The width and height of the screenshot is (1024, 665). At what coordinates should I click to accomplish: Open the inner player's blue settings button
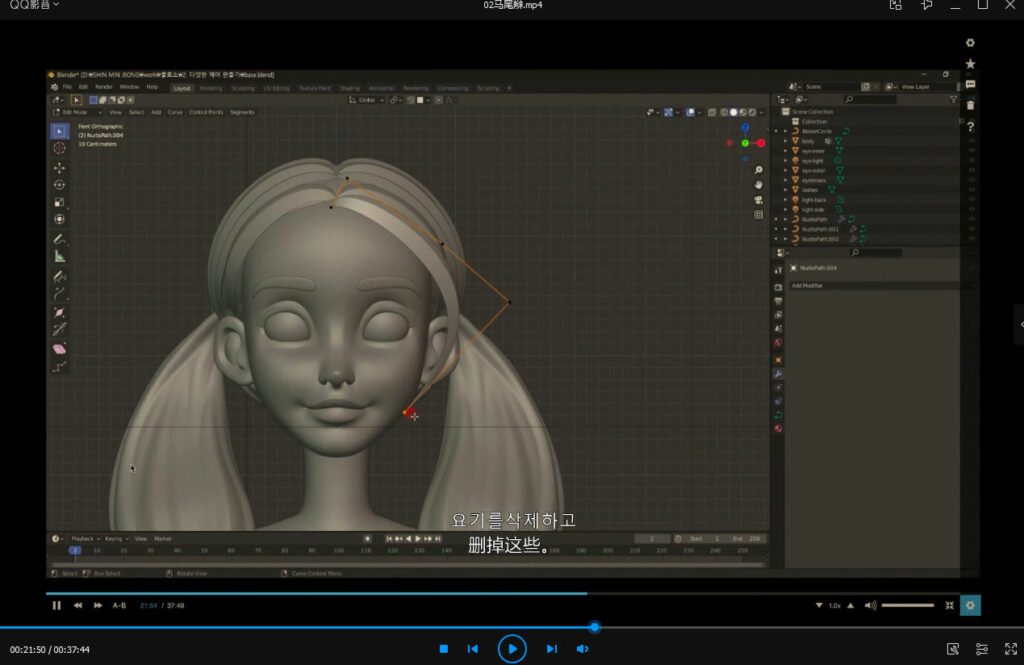(970, 606)
